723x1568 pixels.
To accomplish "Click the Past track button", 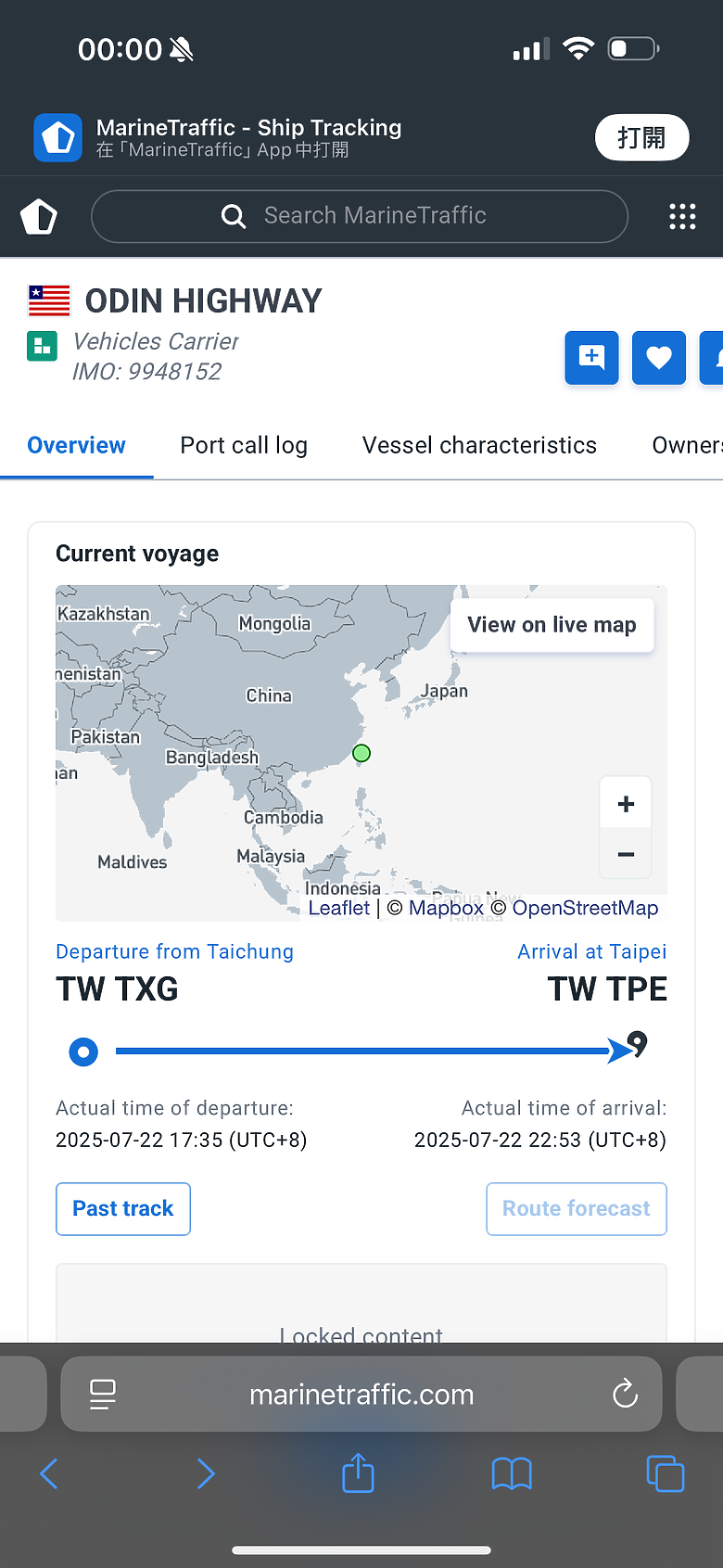I will click(x=123, y=1209).
